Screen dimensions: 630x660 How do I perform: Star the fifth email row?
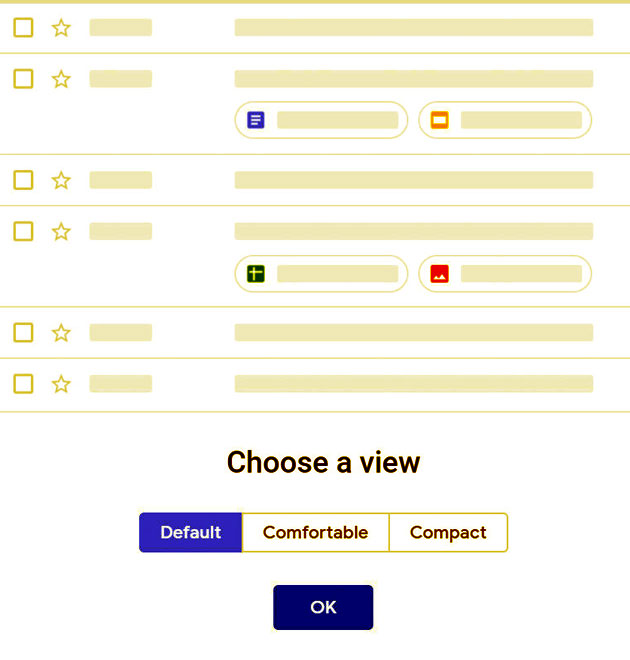[x=61, y=333]
